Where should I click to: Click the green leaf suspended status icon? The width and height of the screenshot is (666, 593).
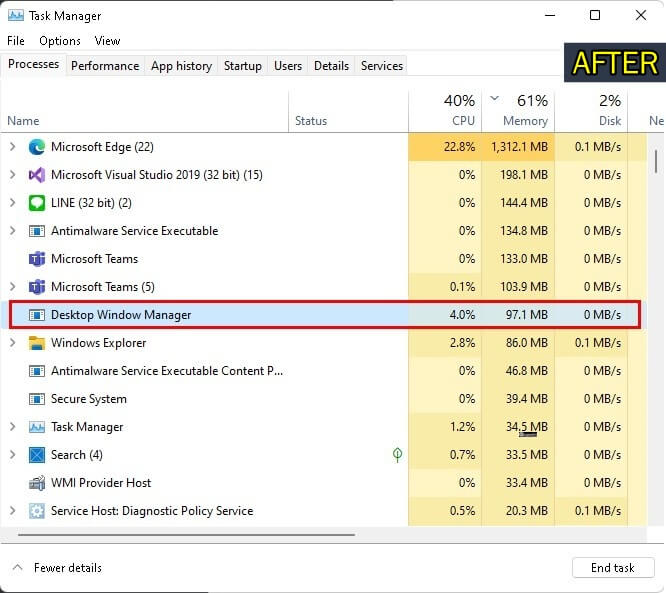(397, 455)
